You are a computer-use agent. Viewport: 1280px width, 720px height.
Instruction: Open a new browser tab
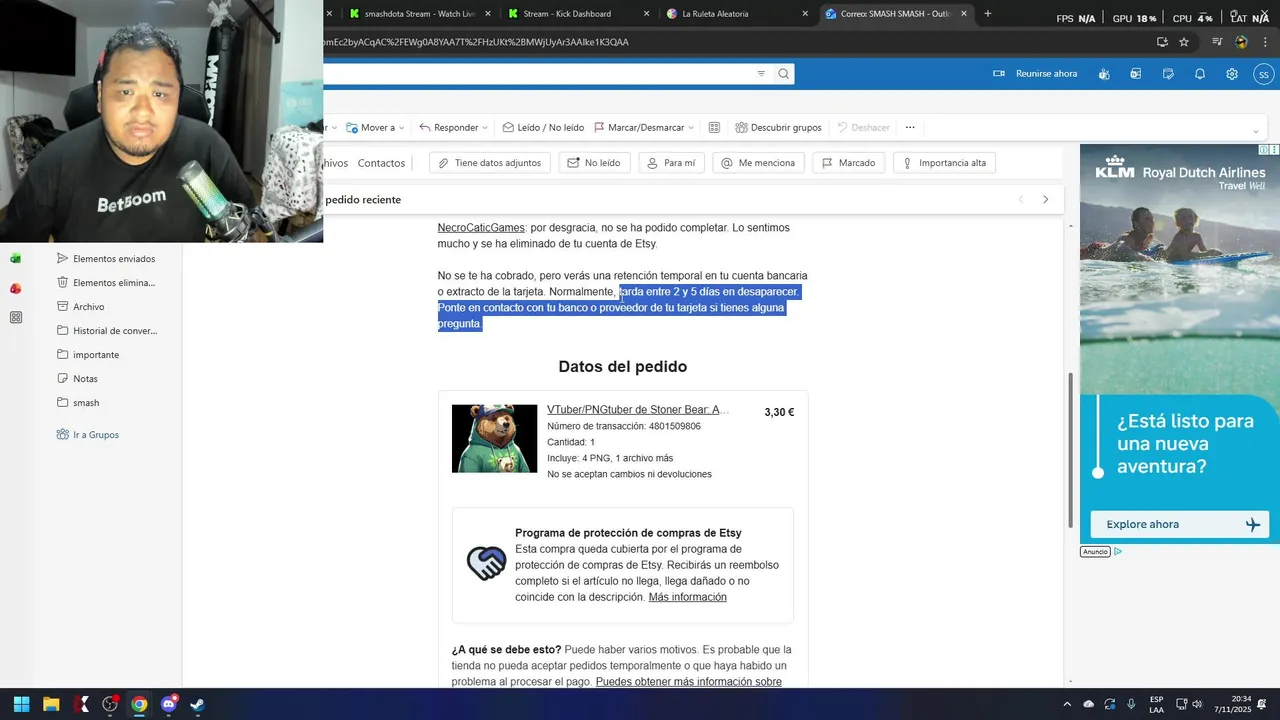pos(988,14)
